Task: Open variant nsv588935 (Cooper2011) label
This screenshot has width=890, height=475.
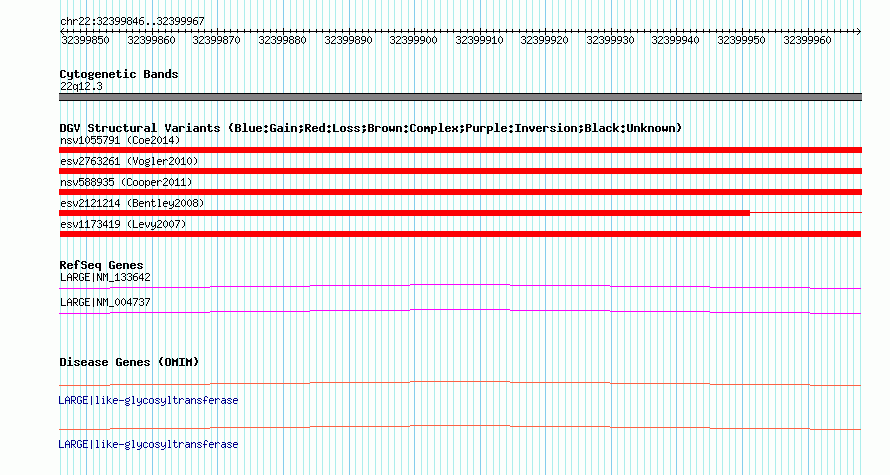Action: 126,182
